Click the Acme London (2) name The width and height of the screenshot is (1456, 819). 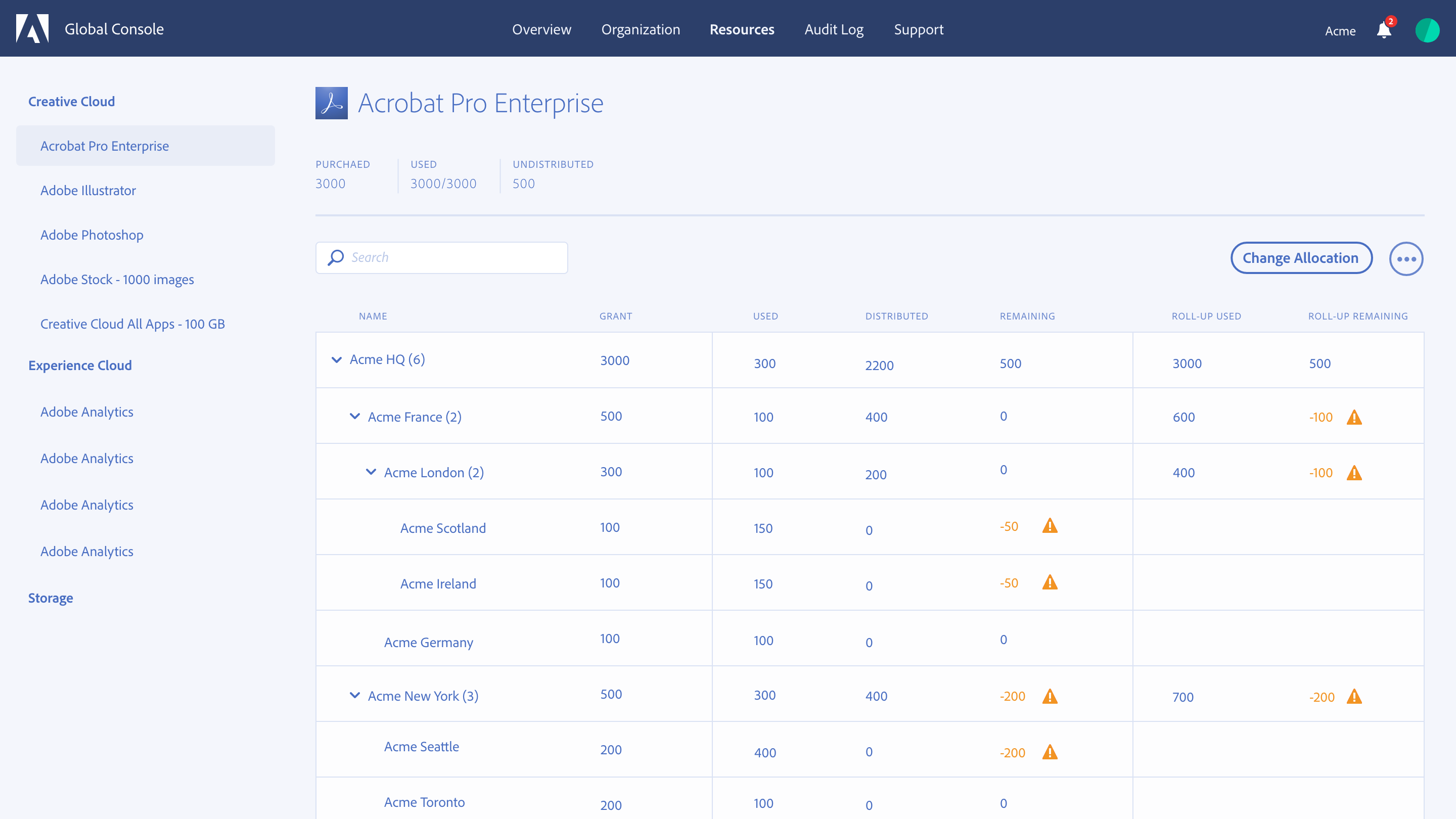434,473
